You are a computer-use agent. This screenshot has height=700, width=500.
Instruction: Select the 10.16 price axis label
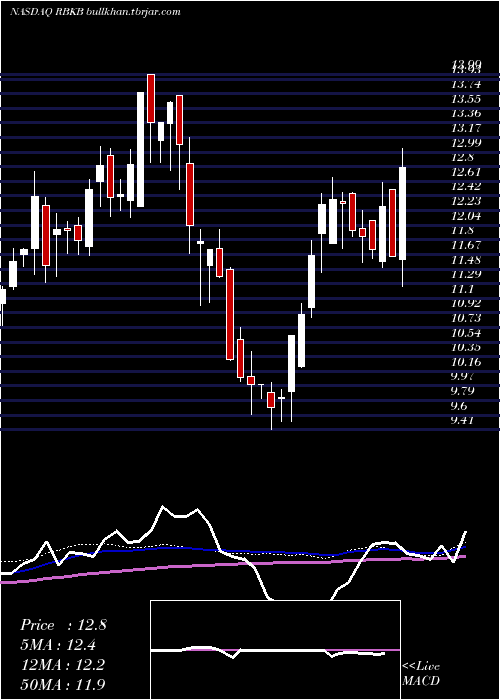click(466, 362)
